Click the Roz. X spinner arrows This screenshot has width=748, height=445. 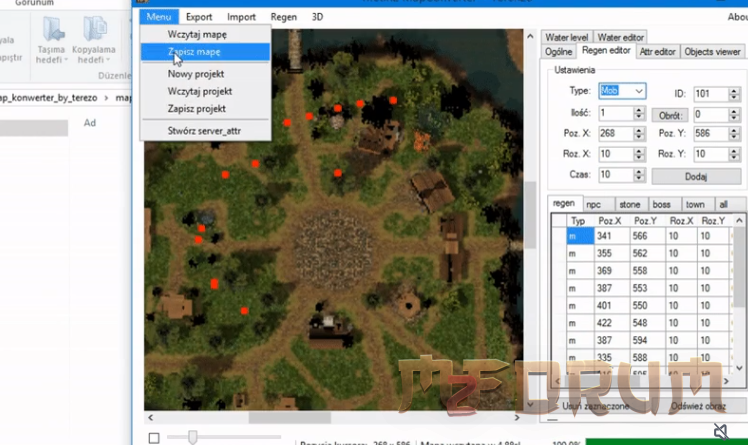click(x=639, y=154)
